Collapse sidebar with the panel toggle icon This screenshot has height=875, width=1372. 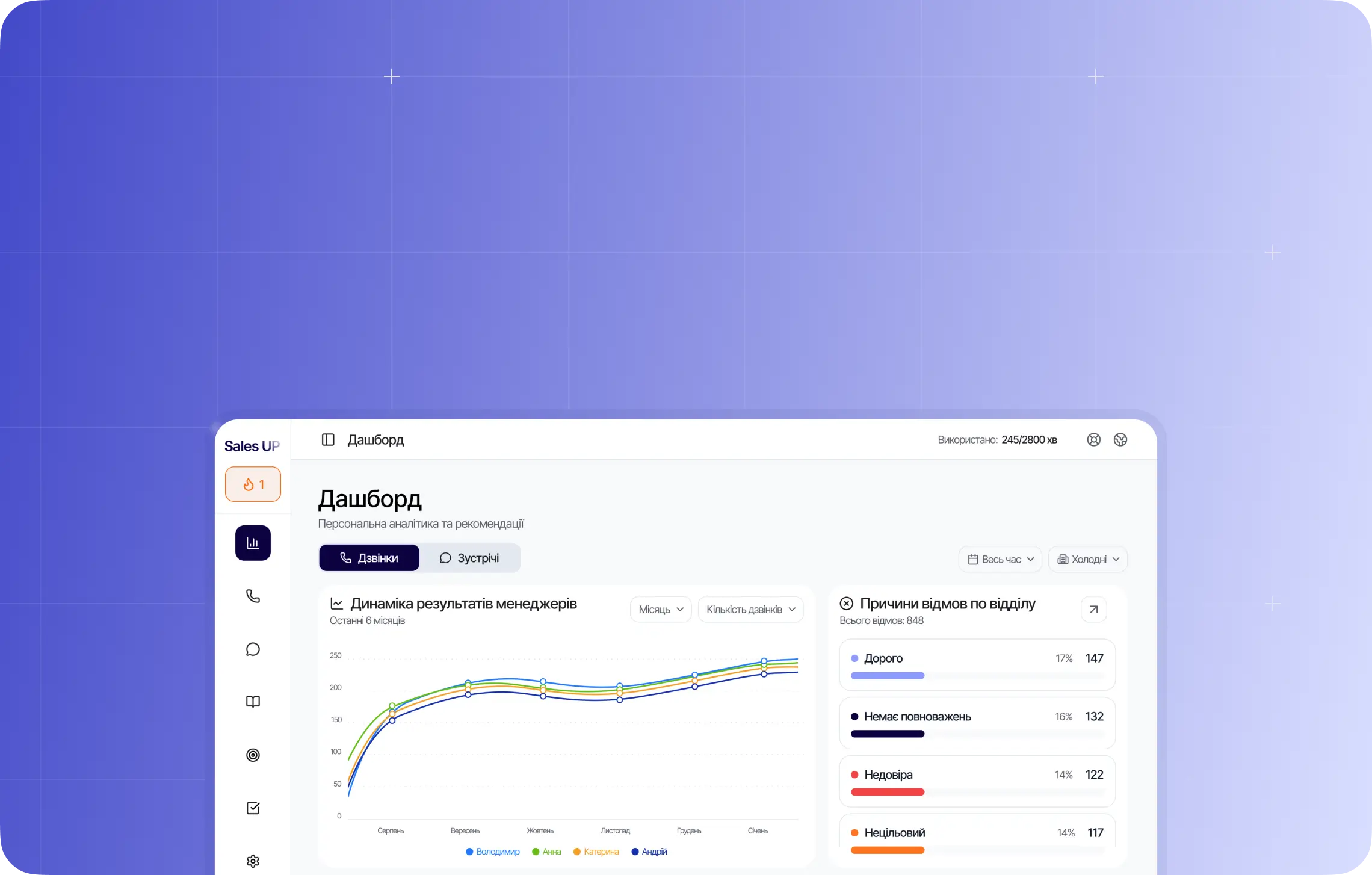[328, 440]
